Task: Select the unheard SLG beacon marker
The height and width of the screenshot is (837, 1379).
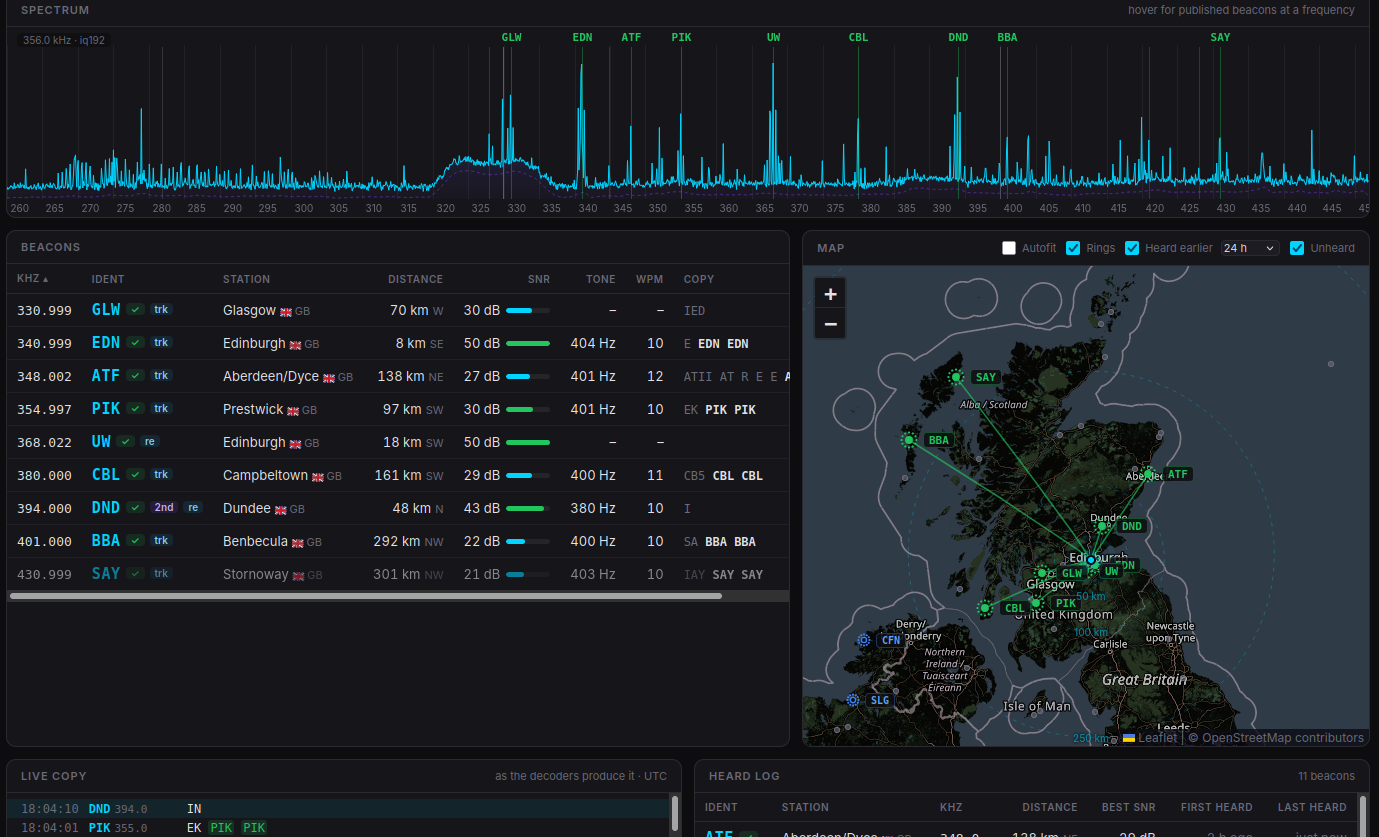Action: (853, 700)
